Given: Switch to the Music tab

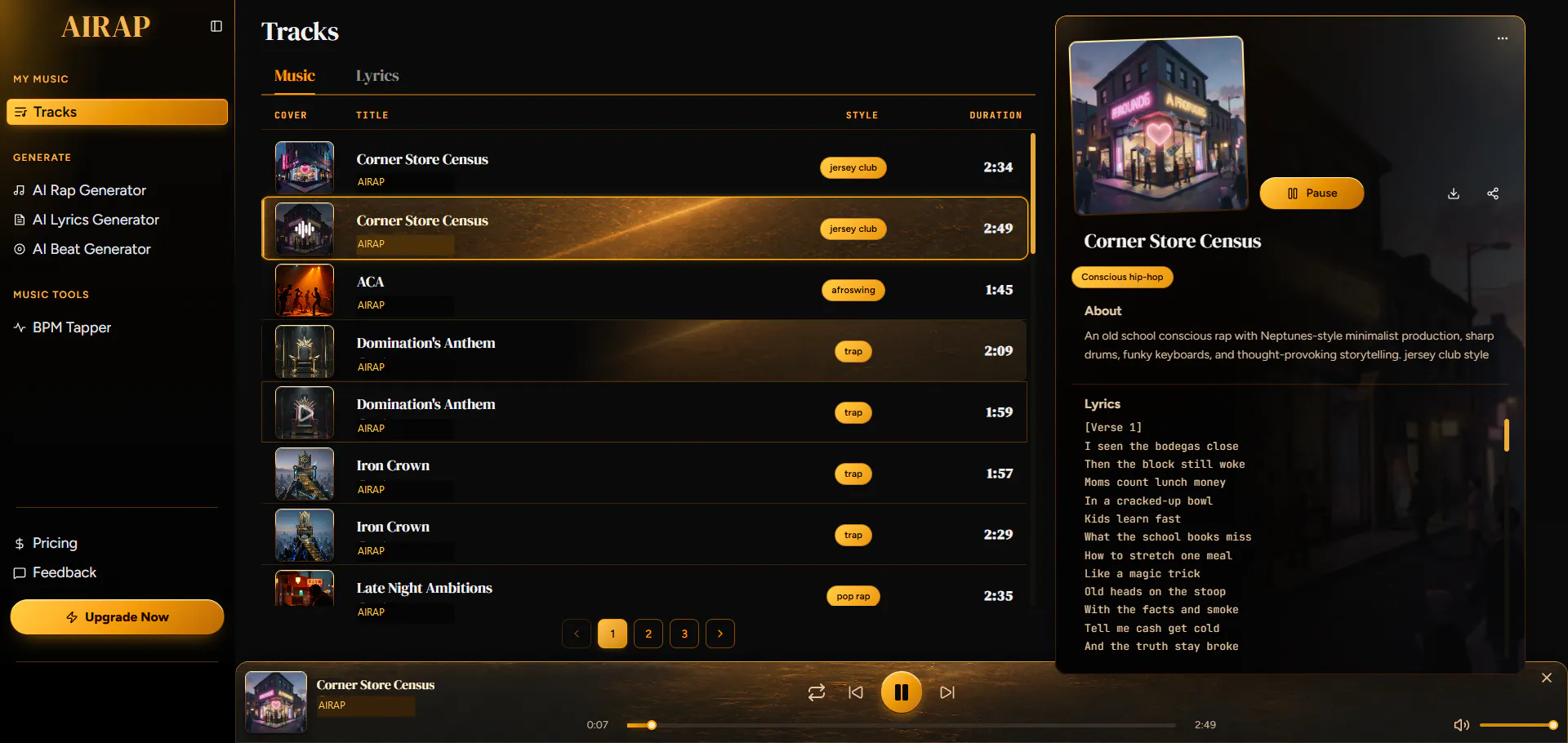Looking at the screenshot, I should pyautogui.click(x=295, y=76).
